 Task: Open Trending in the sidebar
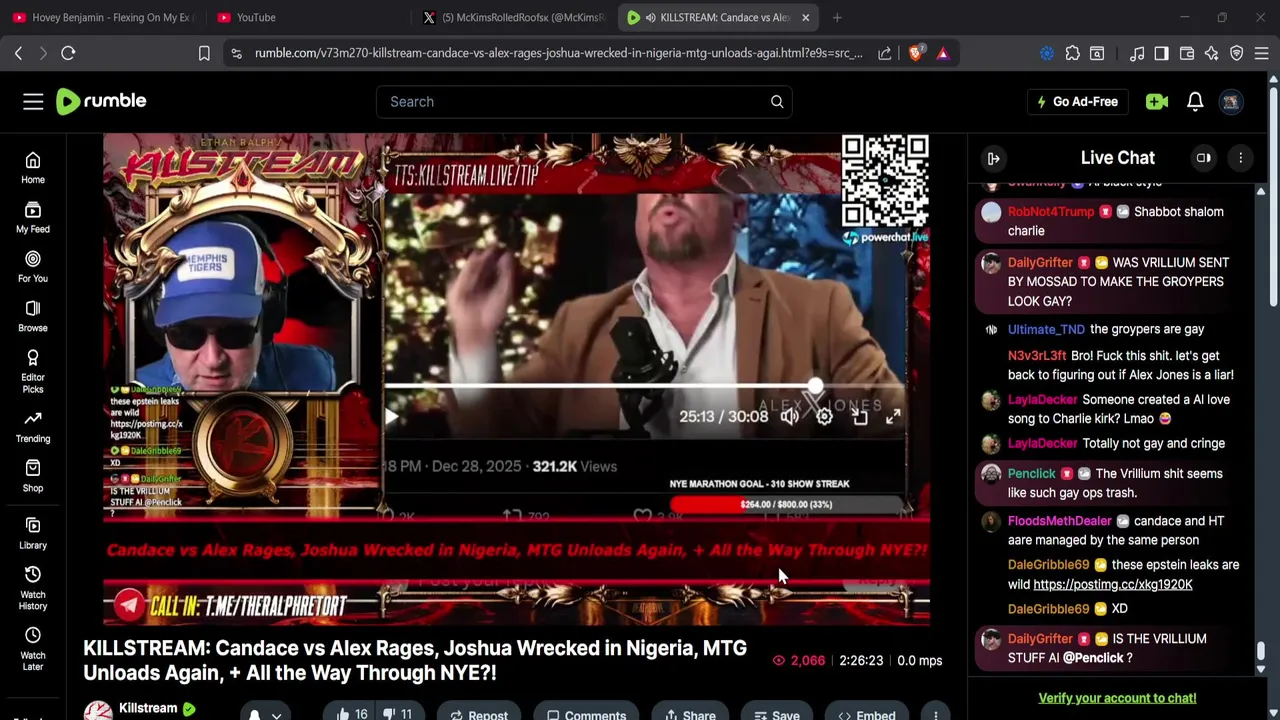click(33, 426)
